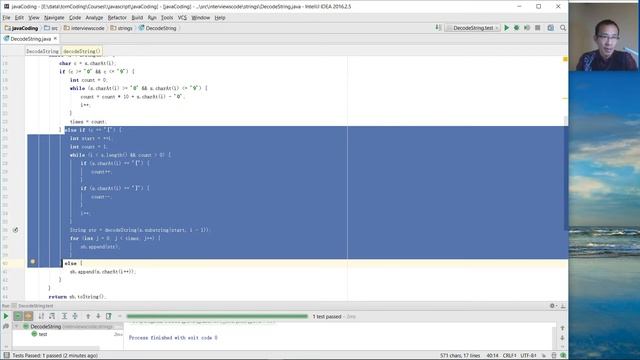640x360 pixels.
Task: Toggle show ignored tests button
Action: click(x=28, y=316)
